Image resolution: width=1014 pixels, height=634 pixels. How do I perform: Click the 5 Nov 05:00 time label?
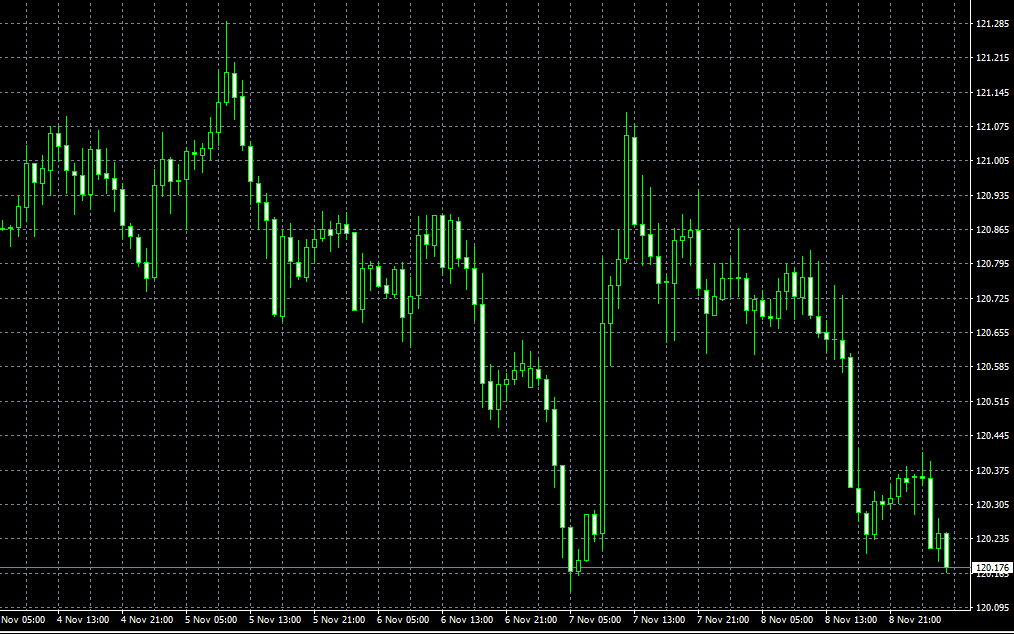pos(211,620)
